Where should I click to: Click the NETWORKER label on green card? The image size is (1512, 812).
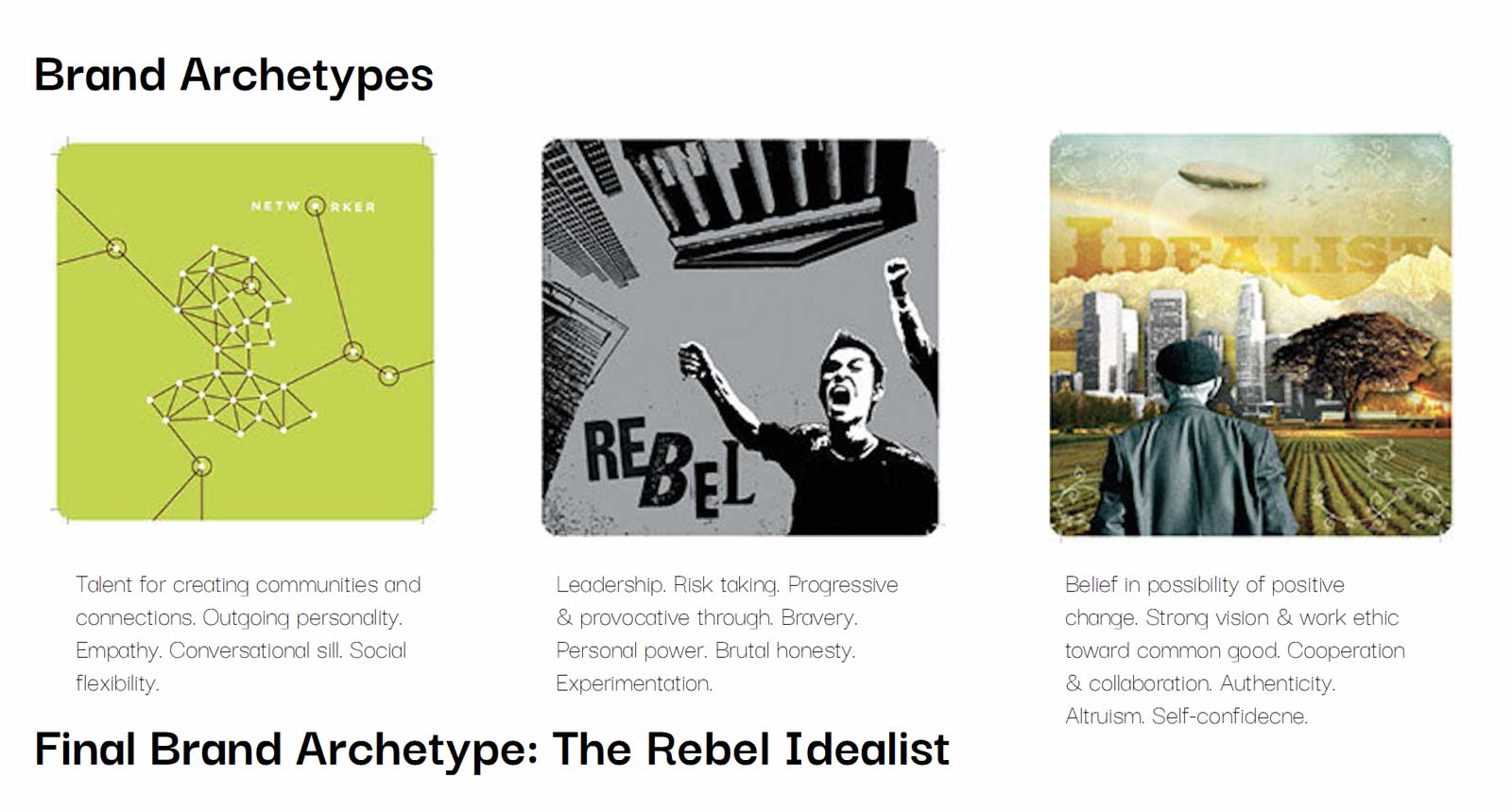[313, 206]
